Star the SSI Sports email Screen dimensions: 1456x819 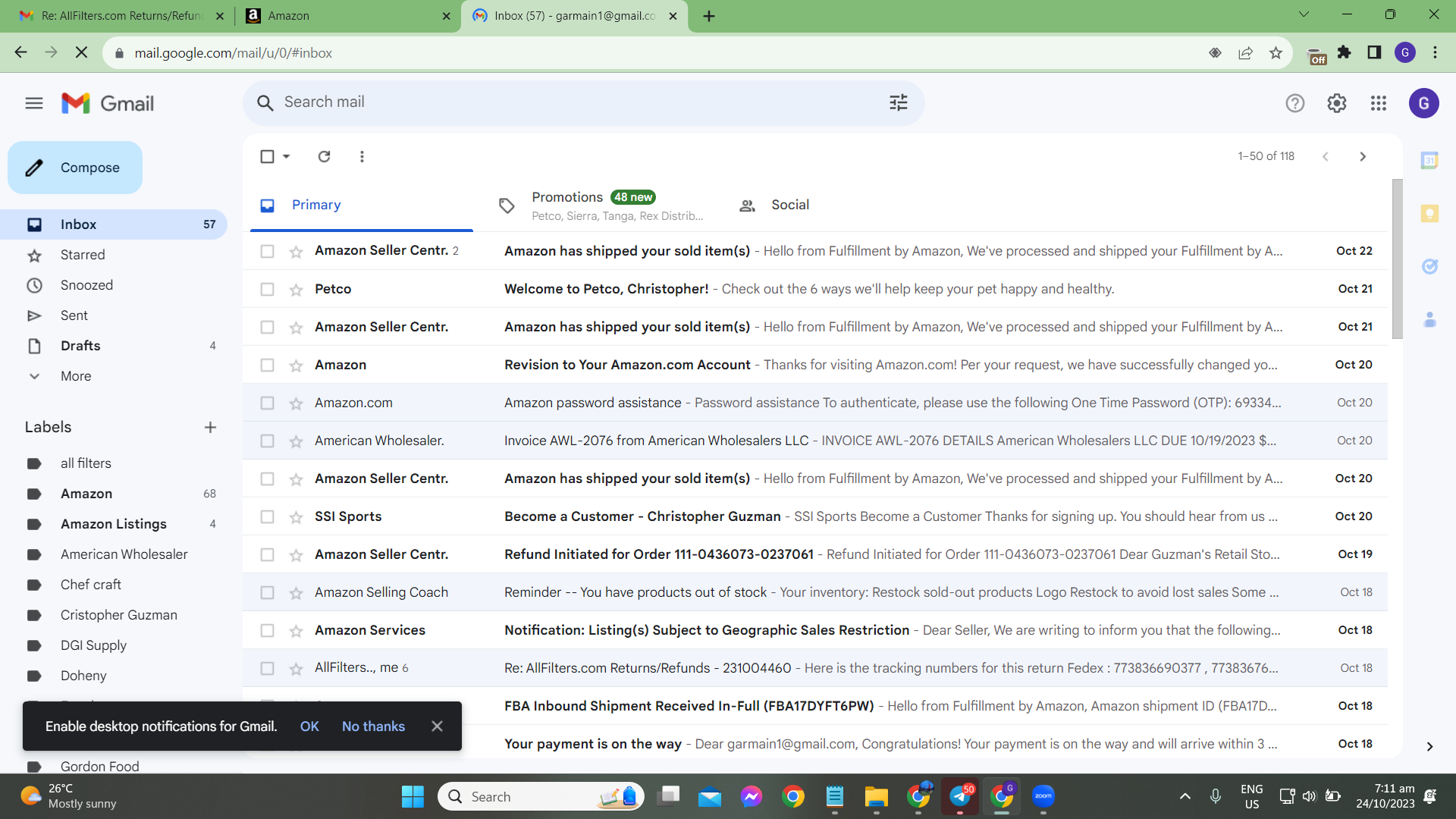(296, 517)
